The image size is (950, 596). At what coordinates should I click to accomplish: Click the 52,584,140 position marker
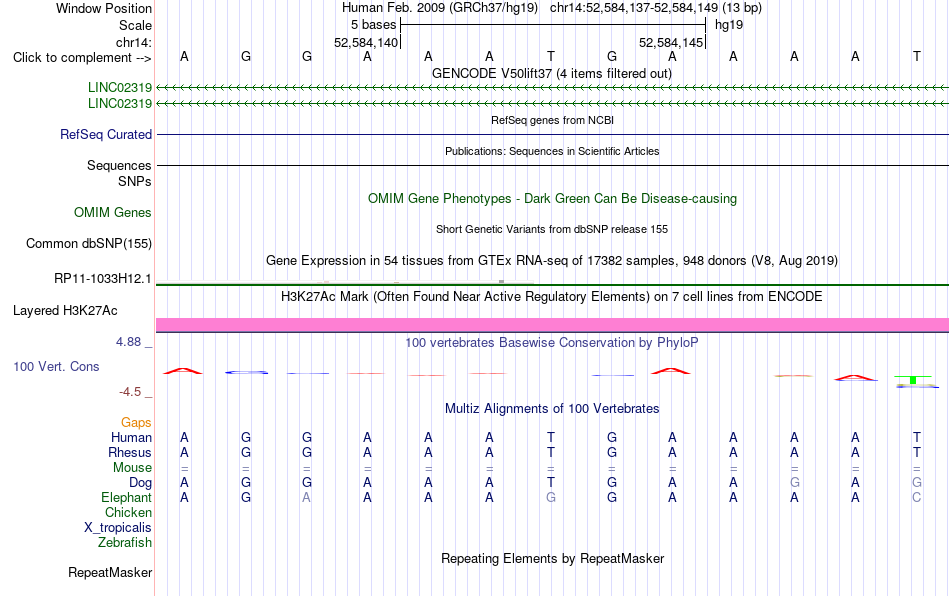pos(366,42)
